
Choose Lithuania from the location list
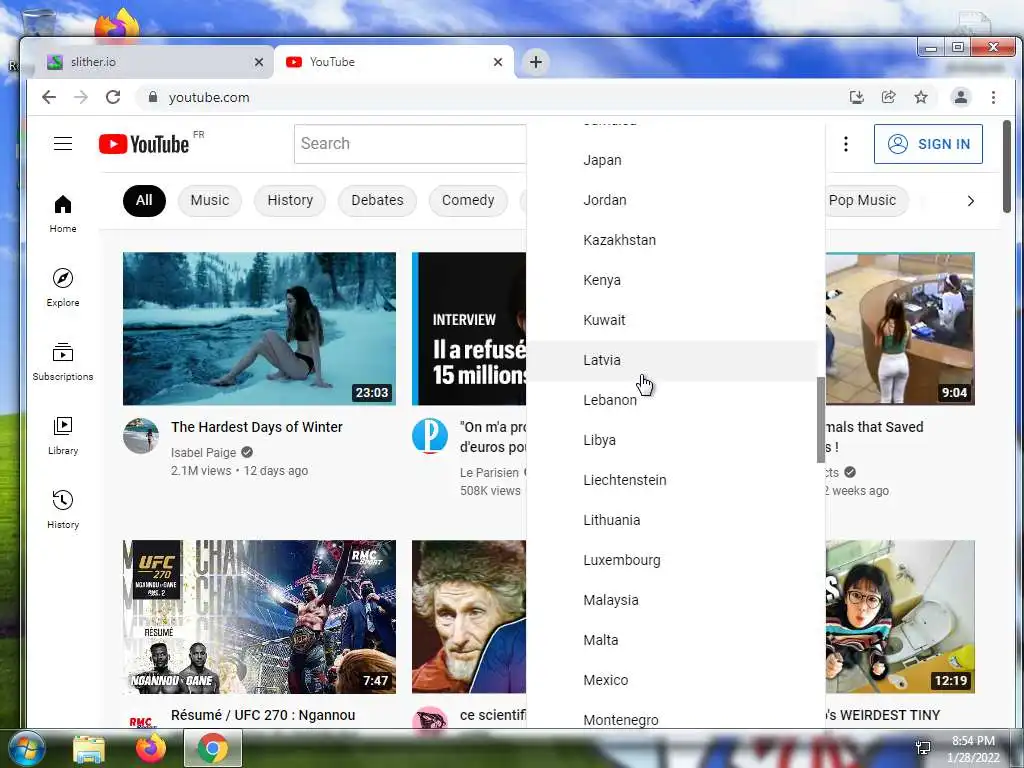(x=671, y=520)
